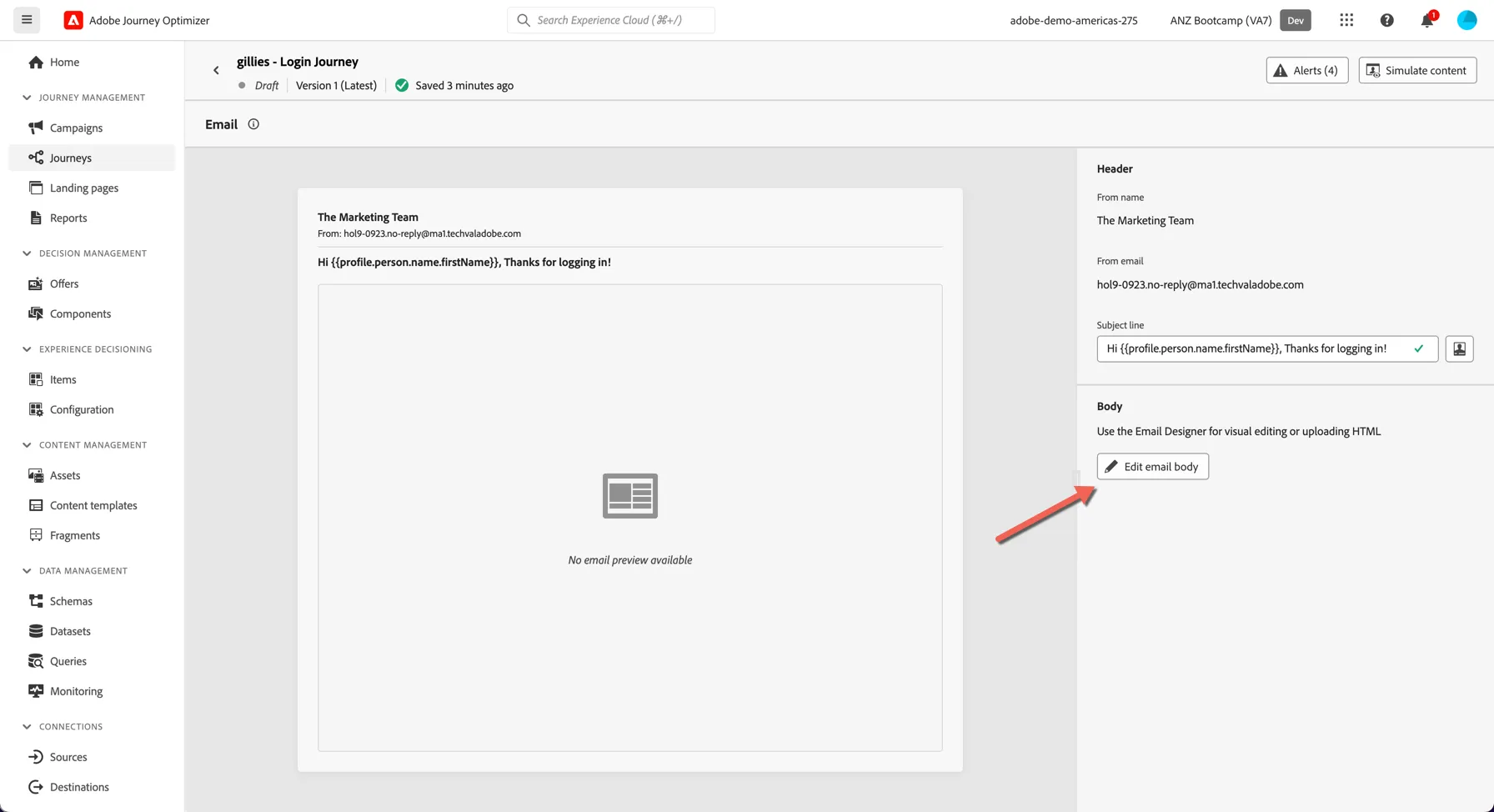Screen dimensions: 1494x812
Task: Go back using the left chevron arrow
Action: click(216, 71)
